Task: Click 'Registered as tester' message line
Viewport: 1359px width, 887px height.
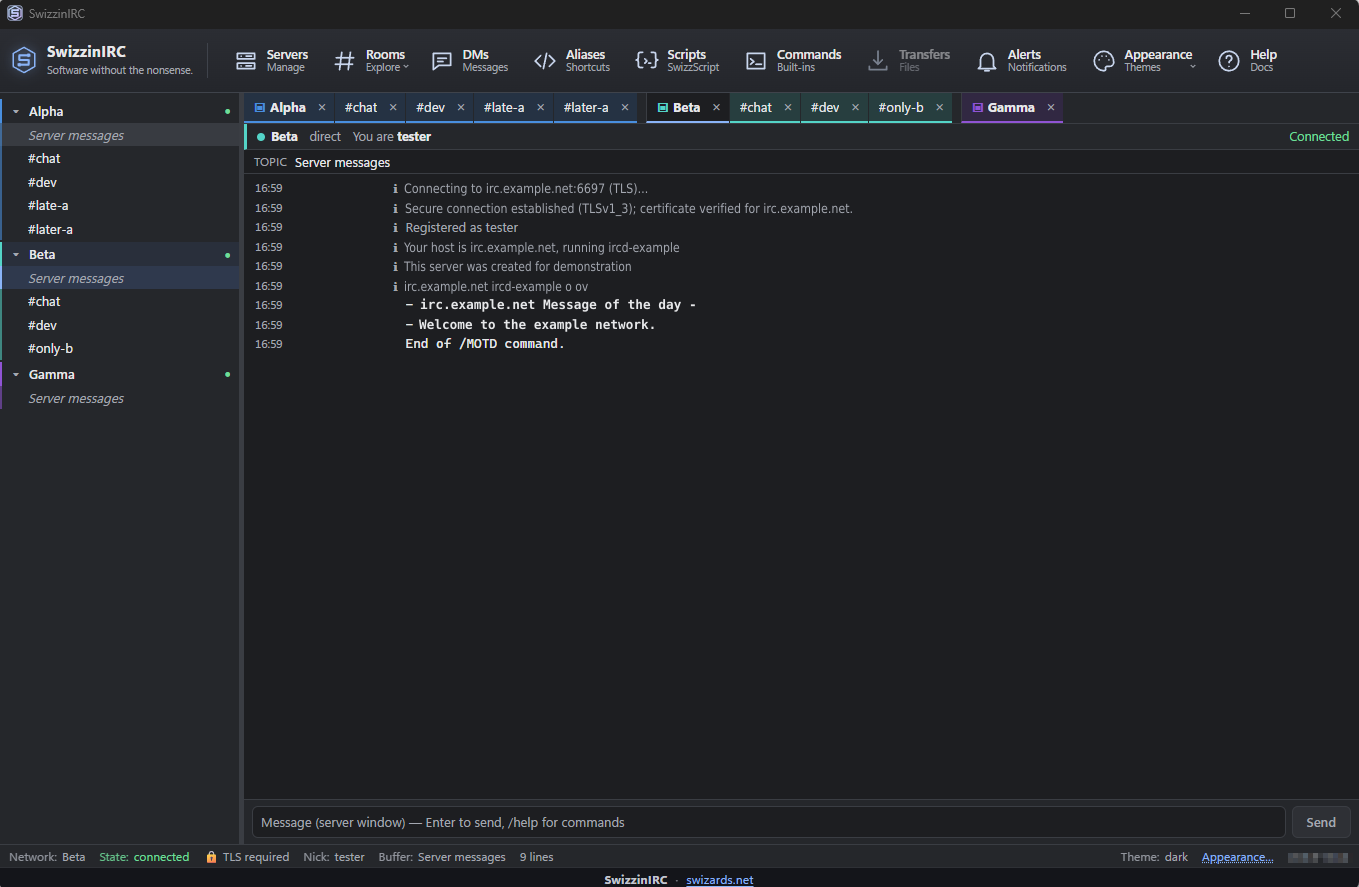Action: click(461, 228)
